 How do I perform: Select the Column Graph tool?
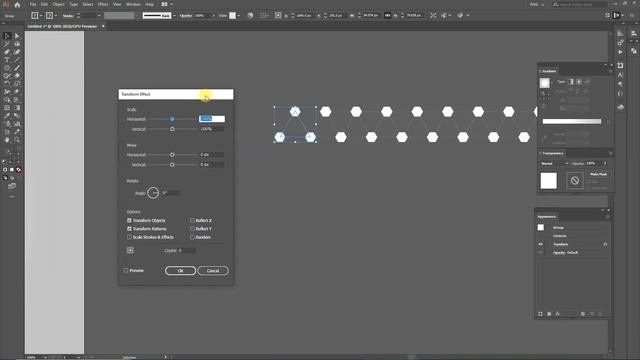click(17, 124)
